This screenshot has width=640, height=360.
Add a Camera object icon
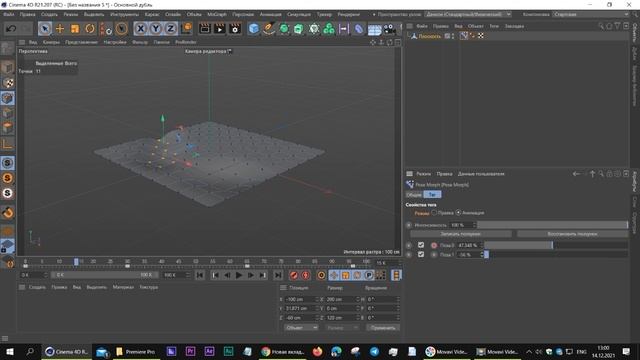click(389, 29)
